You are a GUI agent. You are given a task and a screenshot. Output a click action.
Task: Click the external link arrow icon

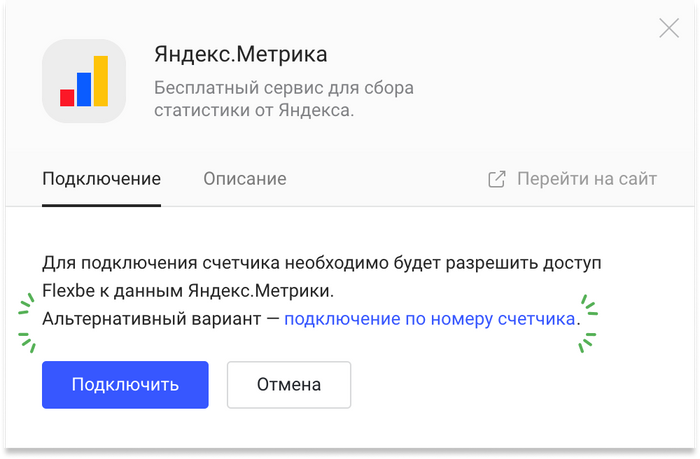click(x=497, y=179)
